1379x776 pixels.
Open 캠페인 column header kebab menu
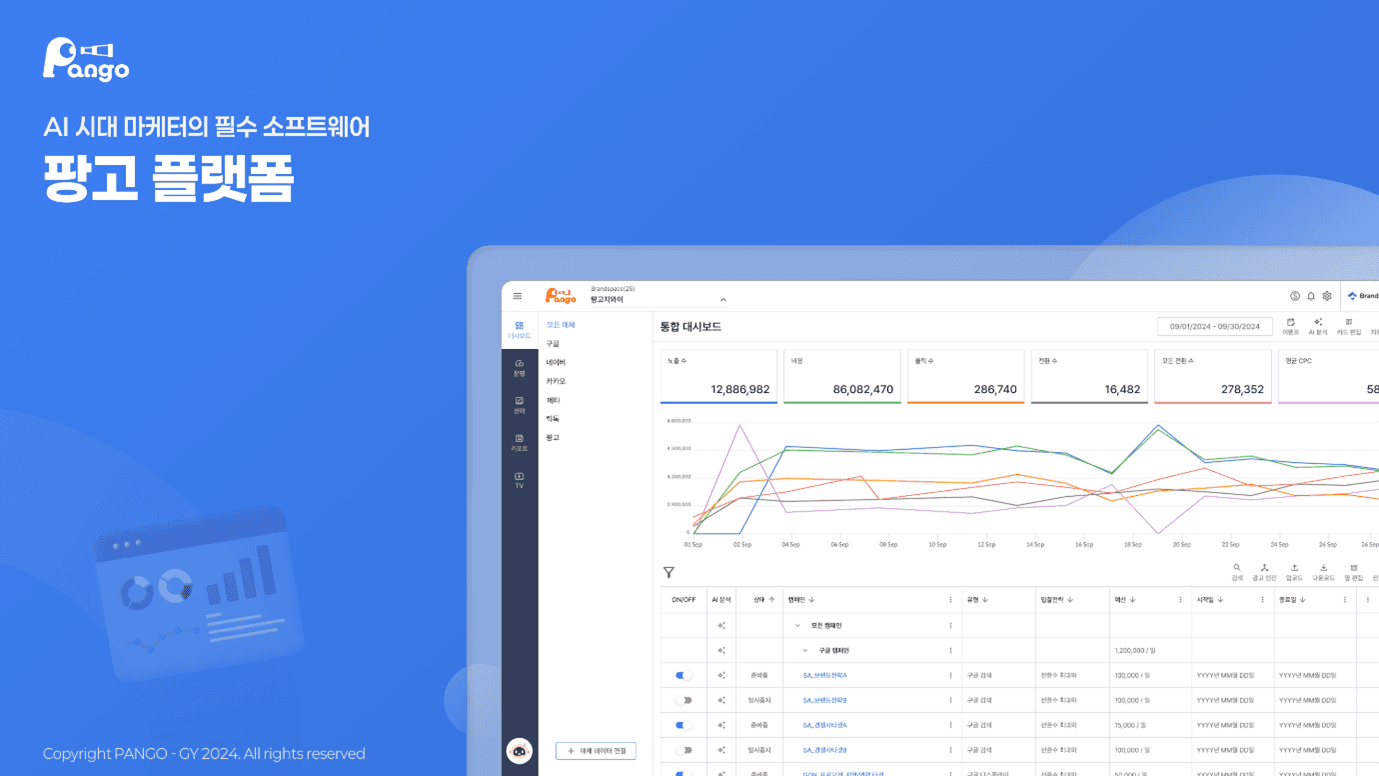pos(950,600)
